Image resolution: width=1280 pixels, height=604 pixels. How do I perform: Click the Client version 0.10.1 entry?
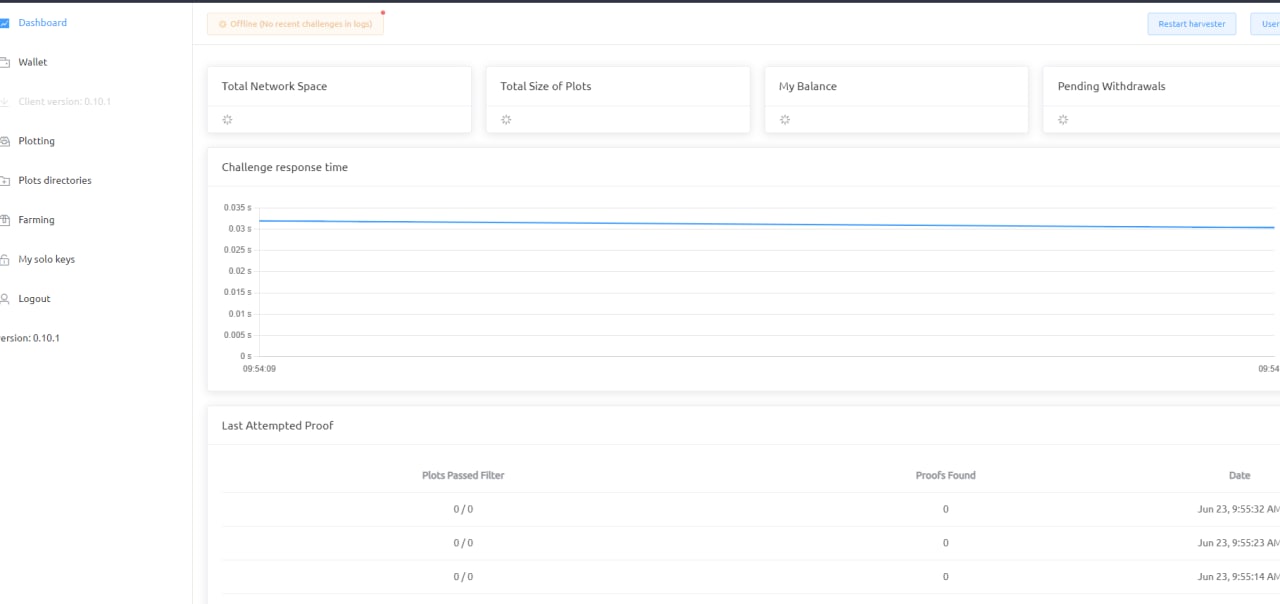tap(65, 102)
